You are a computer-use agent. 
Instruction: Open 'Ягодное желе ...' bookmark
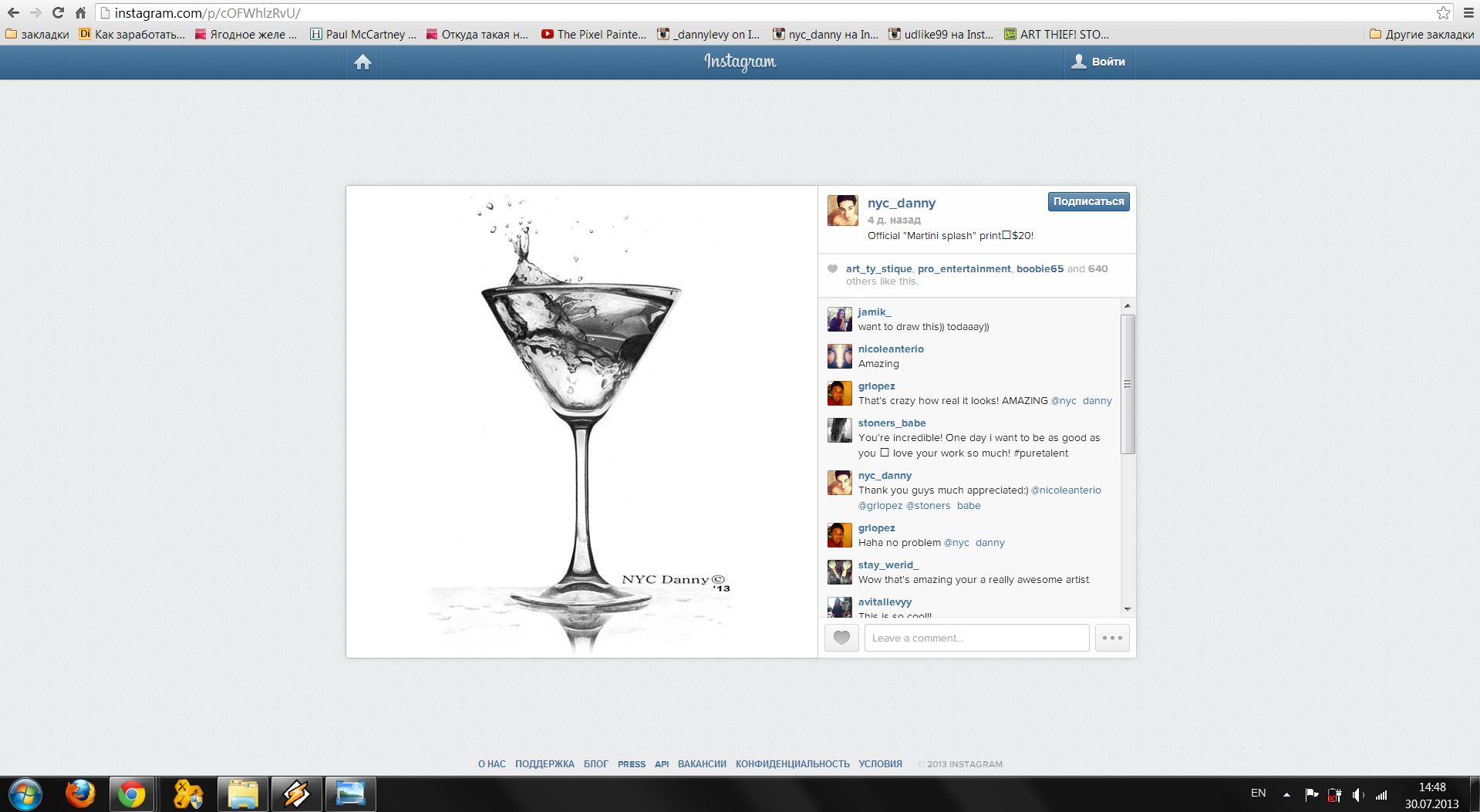point(245,35)
